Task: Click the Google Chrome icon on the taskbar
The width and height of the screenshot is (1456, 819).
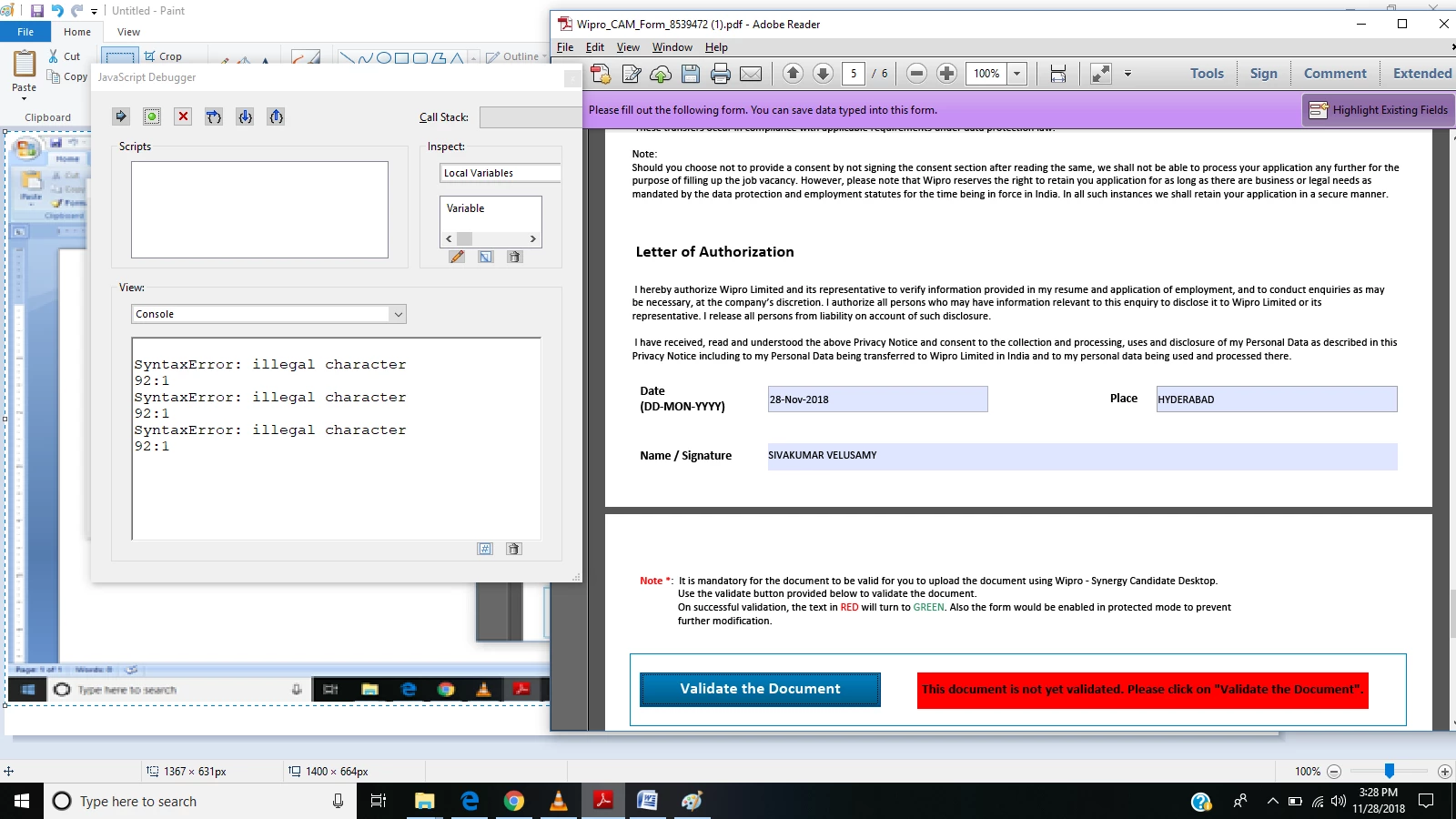Action: point(514,801)
